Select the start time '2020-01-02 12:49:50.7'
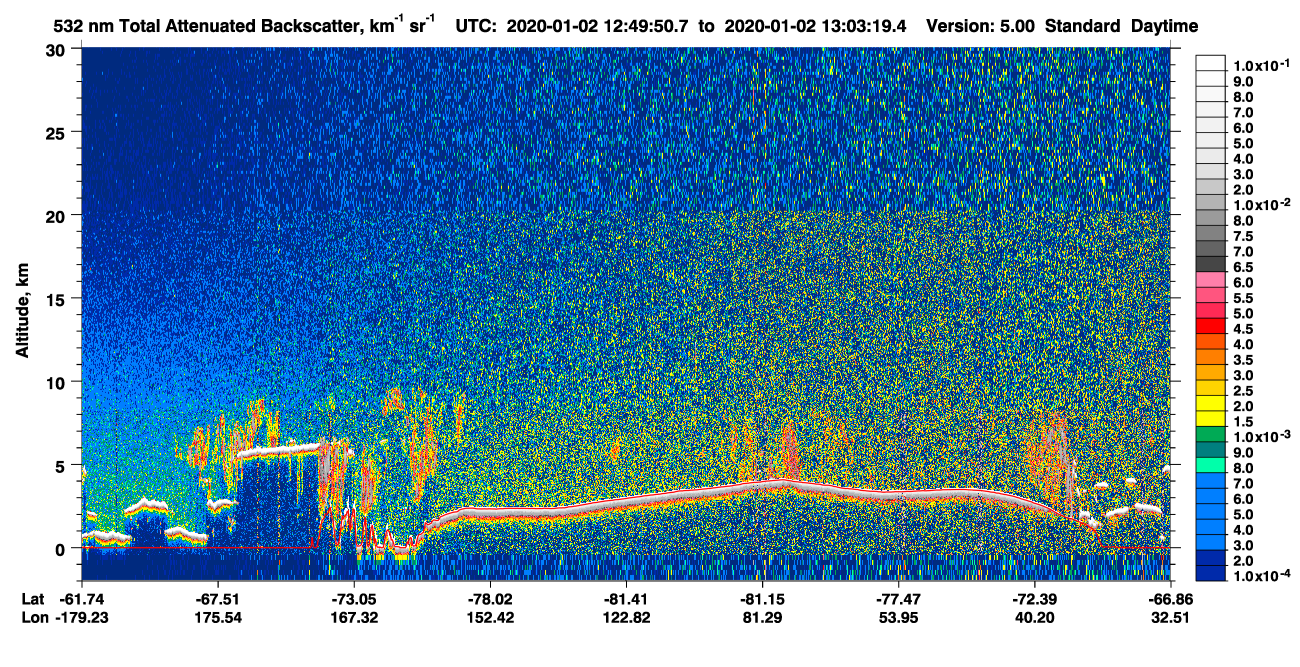The image size is (1300, 667). (599, 26)
